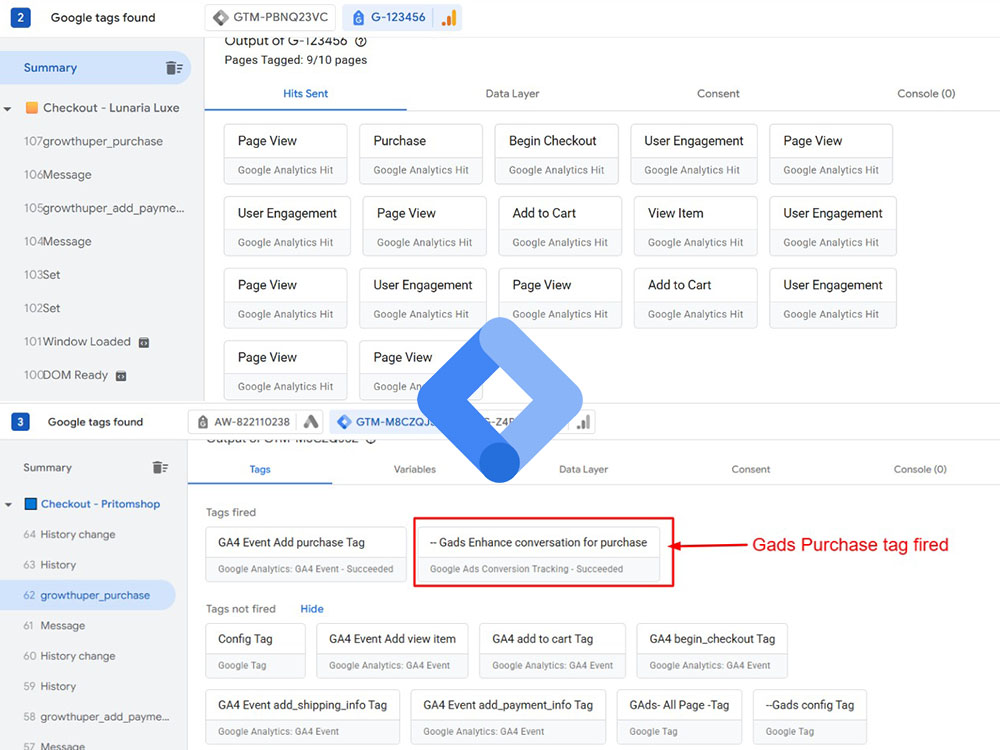The height and width of the screenshot is (750, 1000).
Task: Open the Begin Checkout hit card
Action: 557,154
